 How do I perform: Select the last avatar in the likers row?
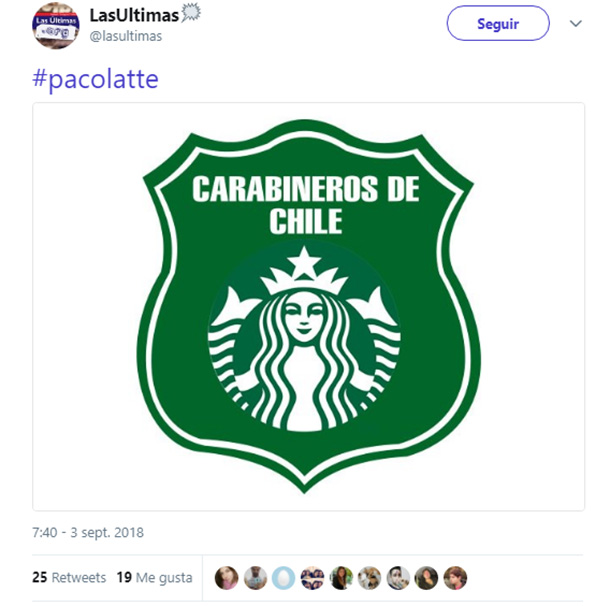coord(455,578)
